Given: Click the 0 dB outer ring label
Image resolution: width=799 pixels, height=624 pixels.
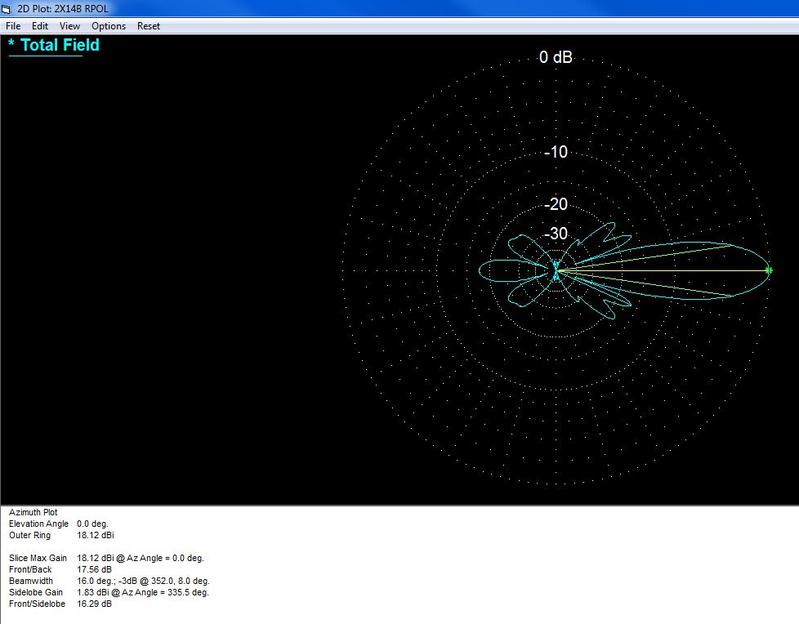Looking at the screenshot, I should 555,57.
